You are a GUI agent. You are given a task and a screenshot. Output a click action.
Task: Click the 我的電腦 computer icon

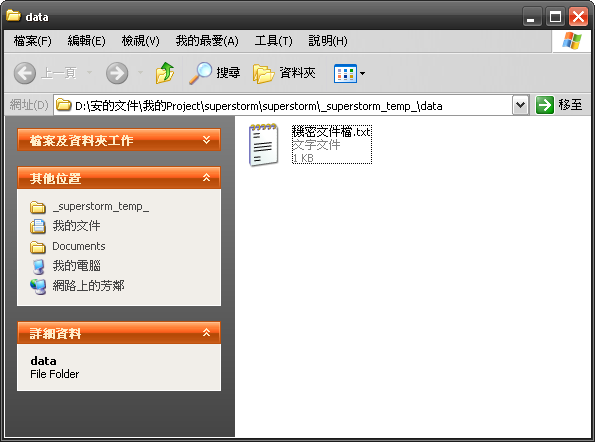coord(38,267)
